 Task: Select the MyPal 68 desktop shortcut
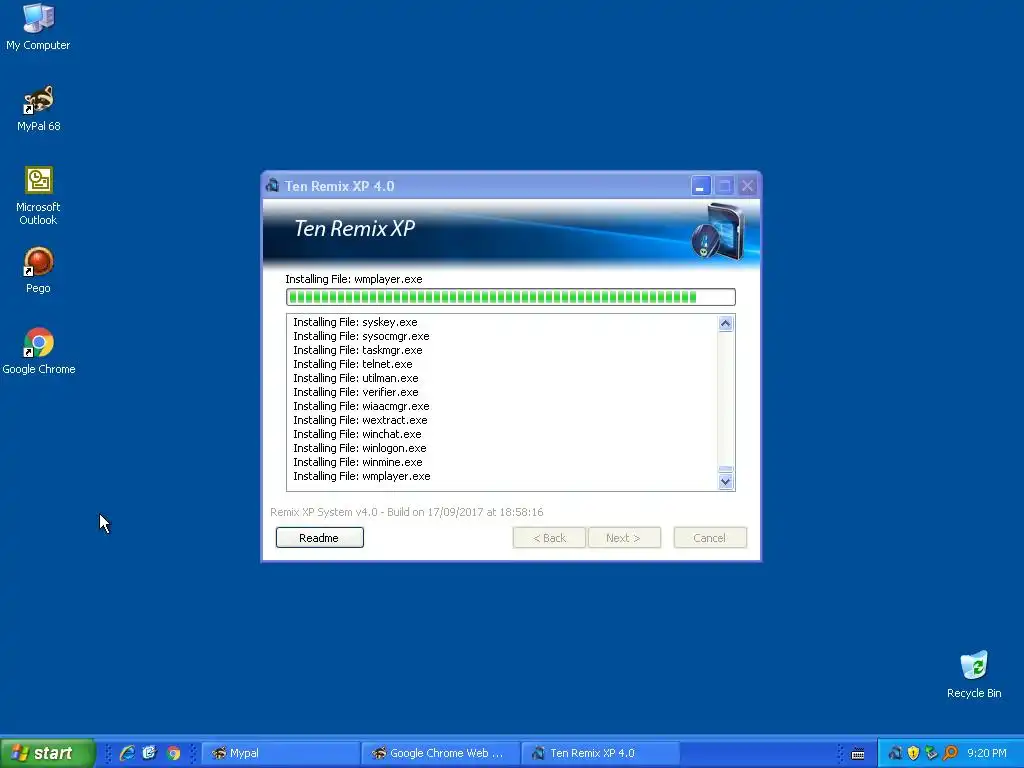[x=39, y=108]
